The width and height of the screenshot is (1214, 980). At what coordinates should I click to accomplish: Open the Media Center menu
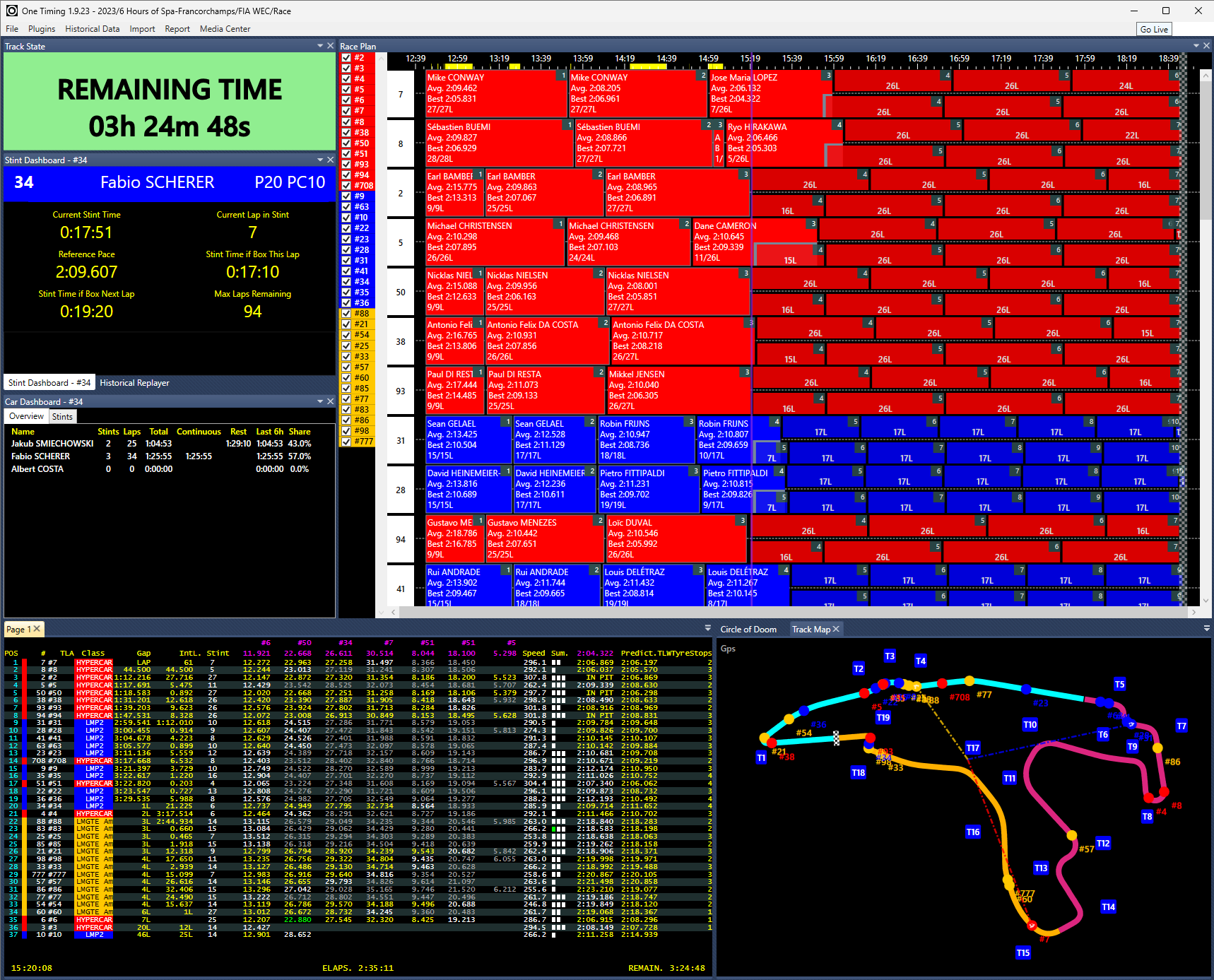tap(225, 29)
